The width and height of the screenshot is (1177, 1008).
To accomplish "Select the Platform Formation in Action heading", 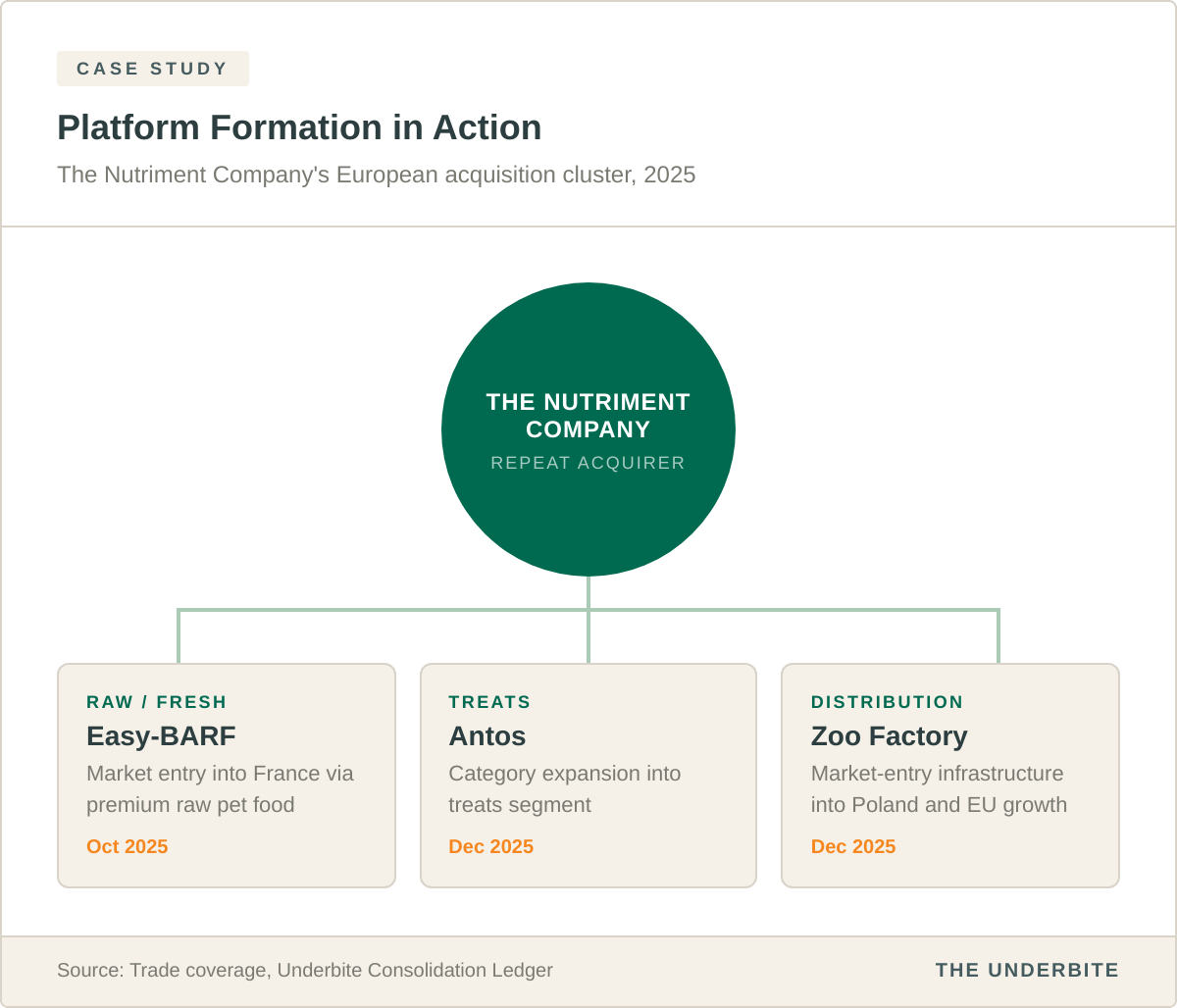I will [299, 127].
